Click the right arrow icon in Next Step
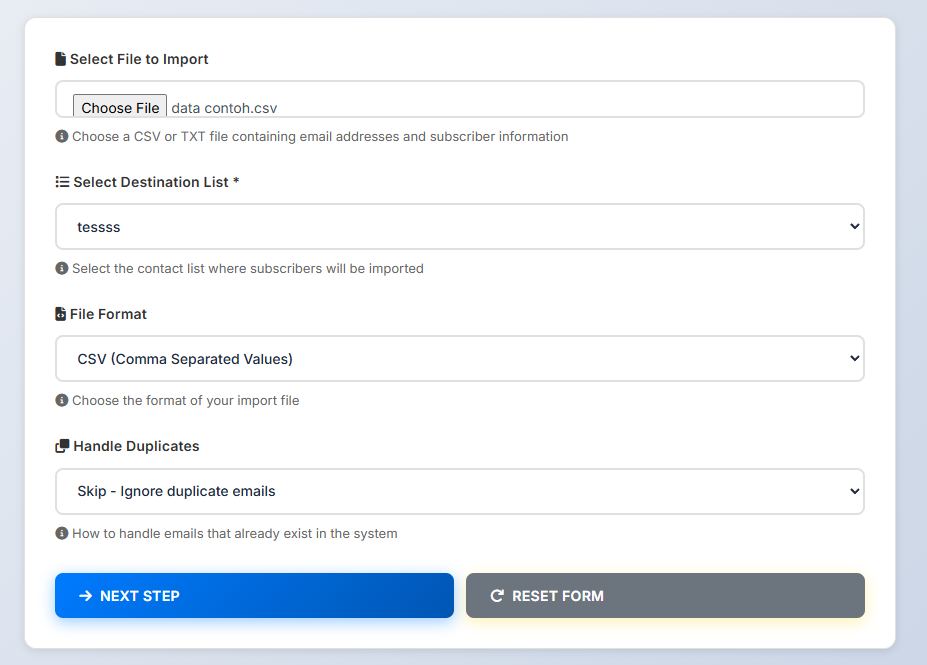This screenshot has height=665, width=927. [x=85, y=596]
